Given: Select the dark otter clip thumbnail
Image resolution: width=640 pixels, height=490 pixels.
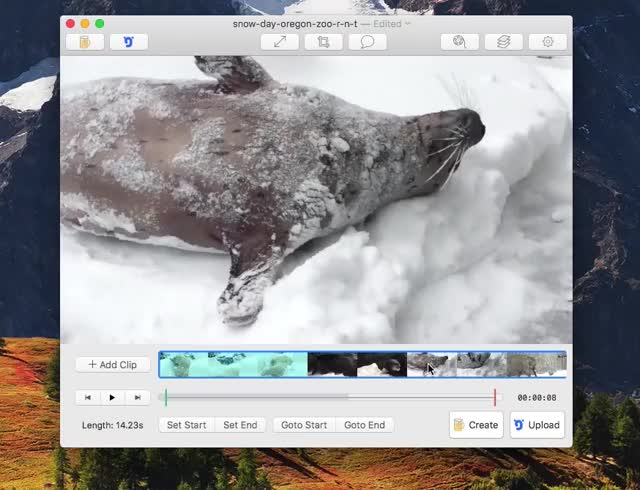Looking at the screenshot, I should [x=357, y=365].
